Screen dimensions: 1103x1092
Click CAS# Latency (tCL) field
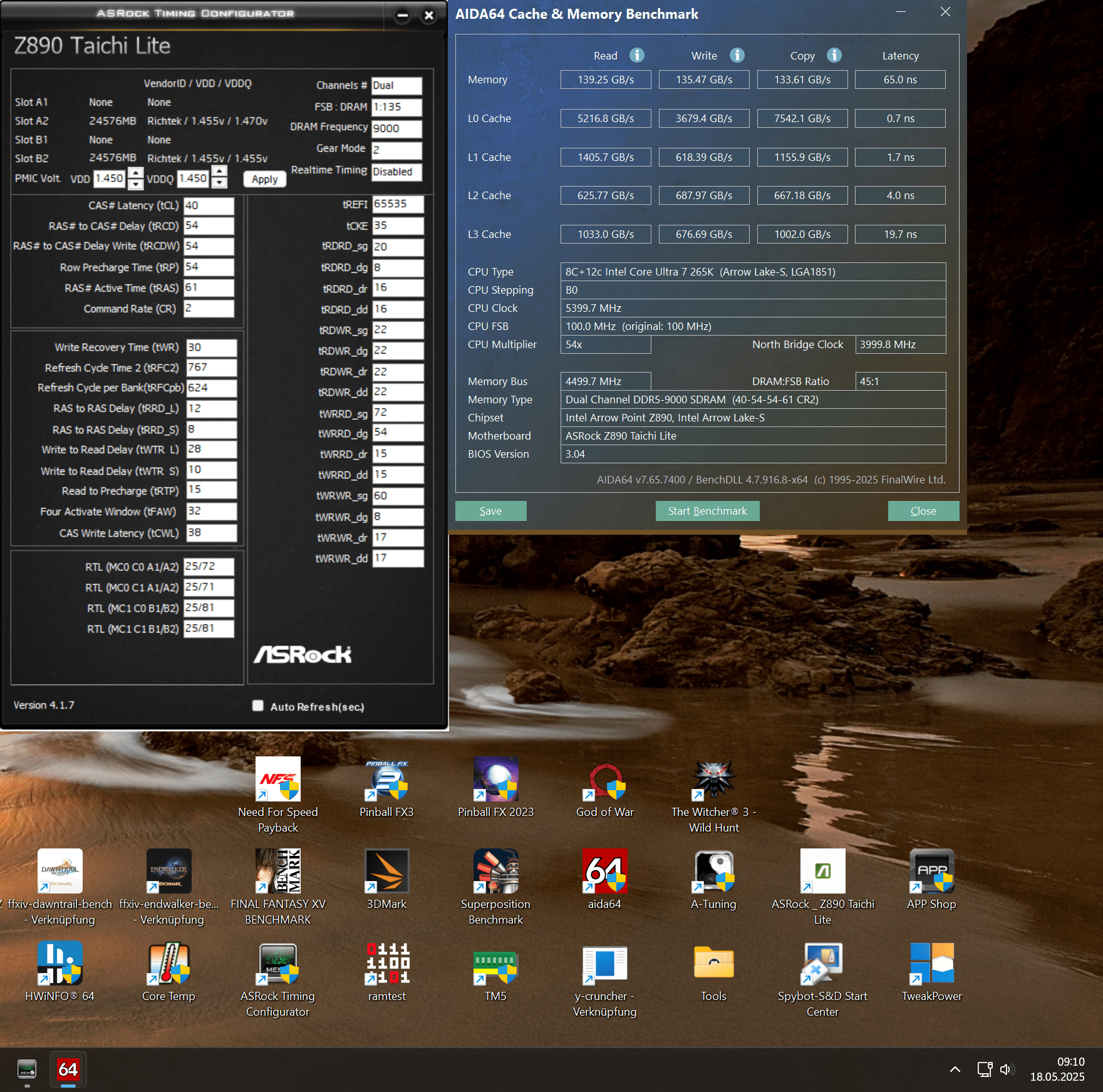(x=209, y=205)
